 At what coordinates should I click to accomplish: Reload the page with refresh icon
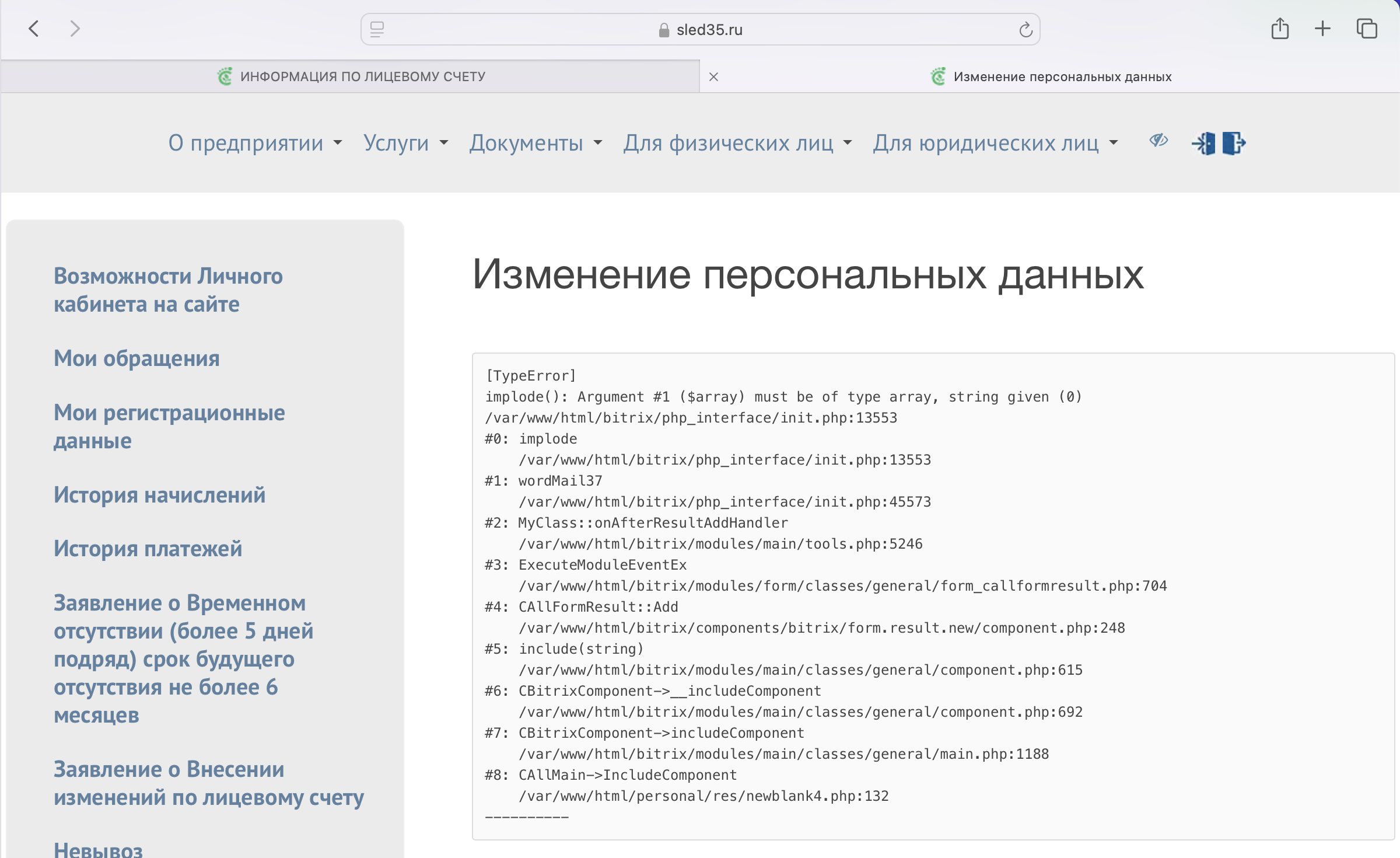(x=1025, y=30)
